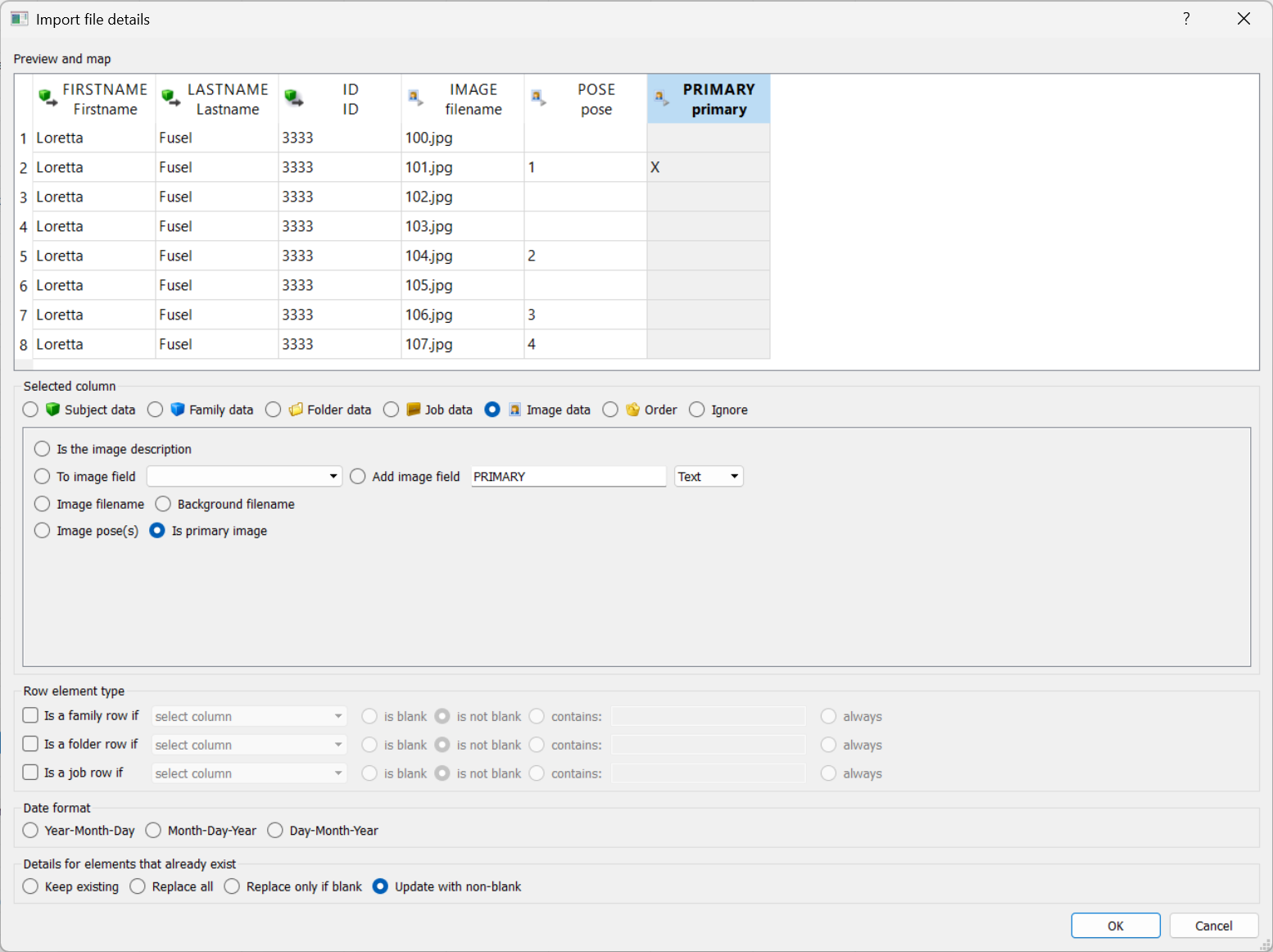Click the Import file details window icon
Viewport: 1273px width, 952px height.
[20, 19]
